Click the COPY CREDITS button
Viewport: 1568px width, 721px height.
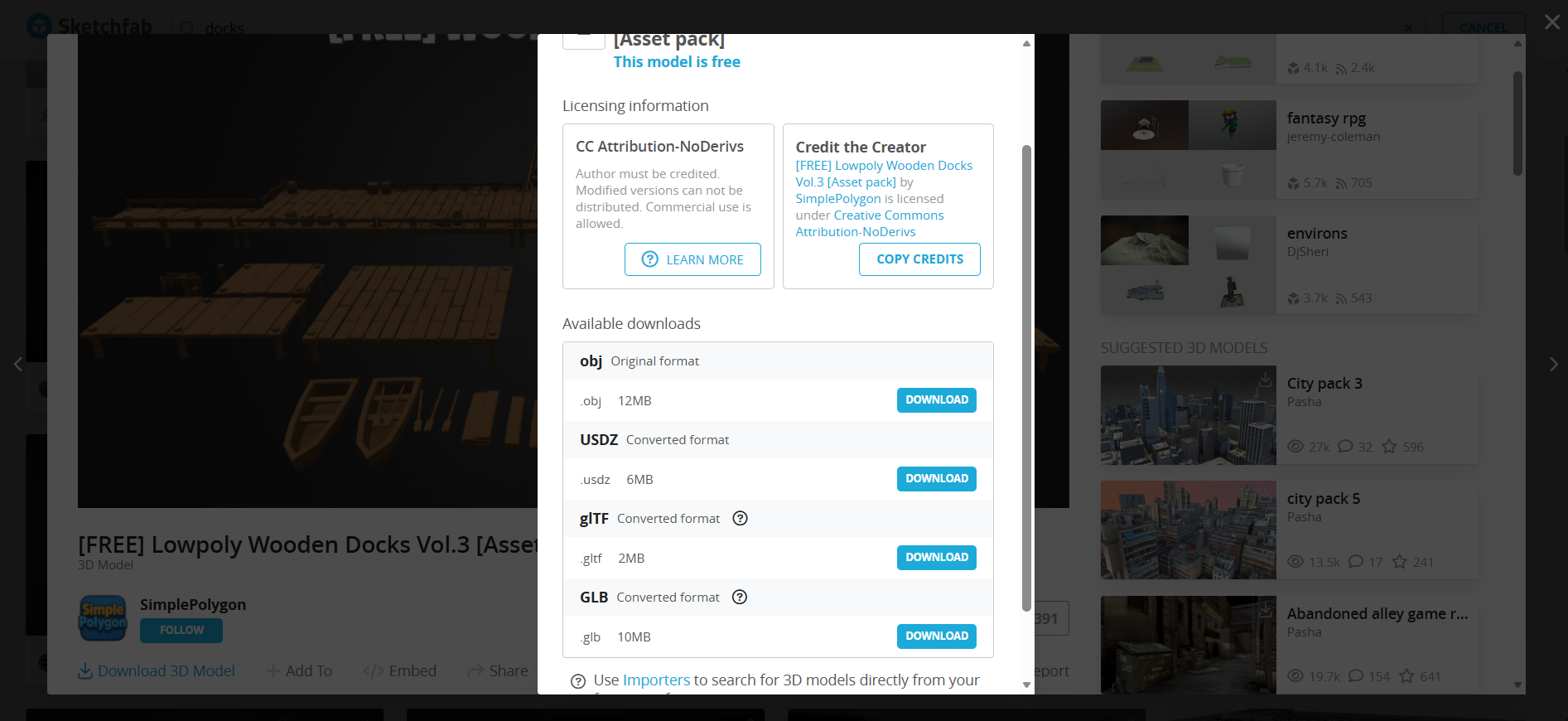(919, 259)
